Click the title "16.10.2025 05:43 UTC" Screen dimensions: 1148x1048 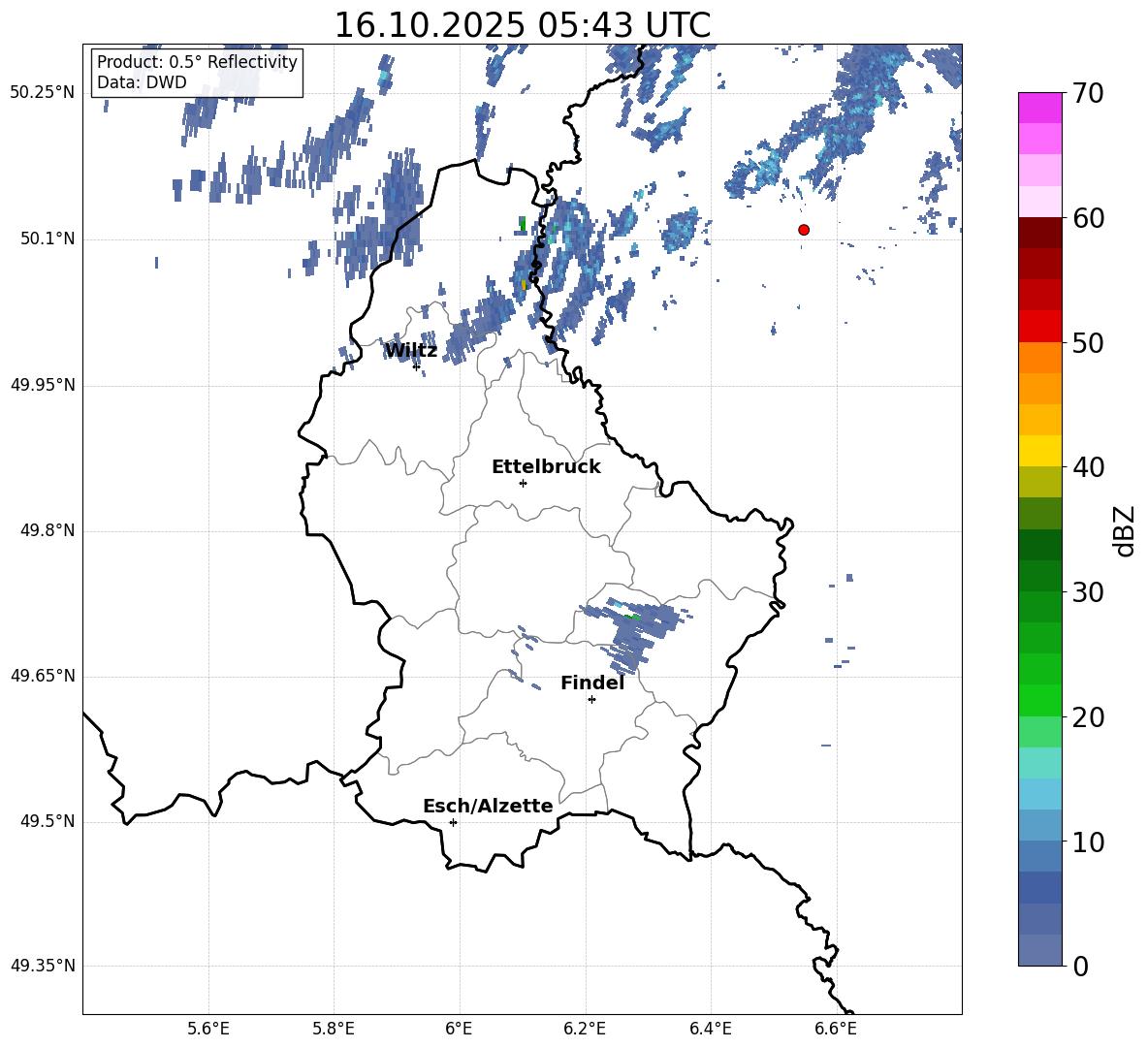522,25
